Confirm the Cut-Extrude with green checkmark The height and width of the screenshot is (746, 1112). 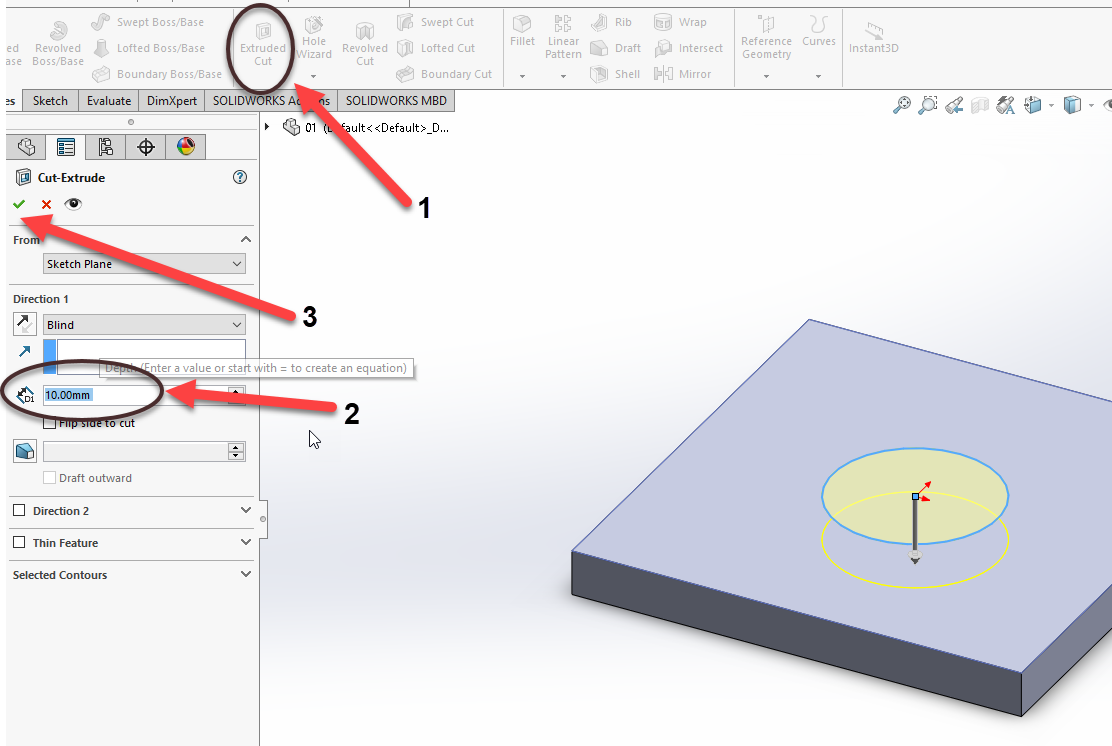tap(20, 203)
